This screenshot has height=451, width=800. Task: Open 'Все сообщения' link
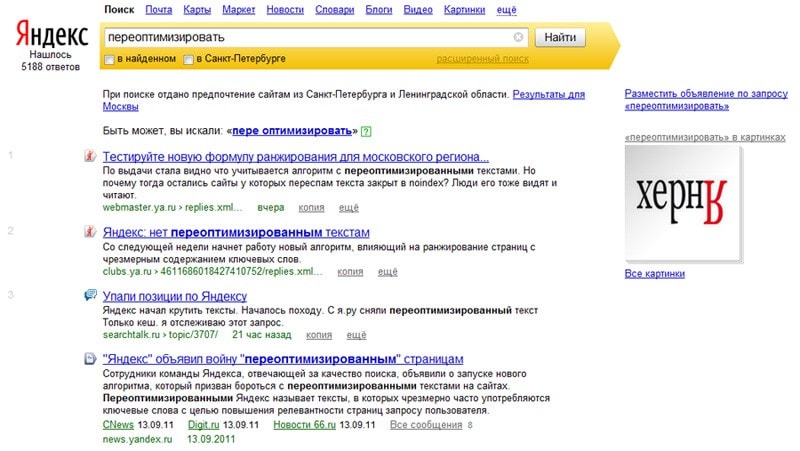426,424
